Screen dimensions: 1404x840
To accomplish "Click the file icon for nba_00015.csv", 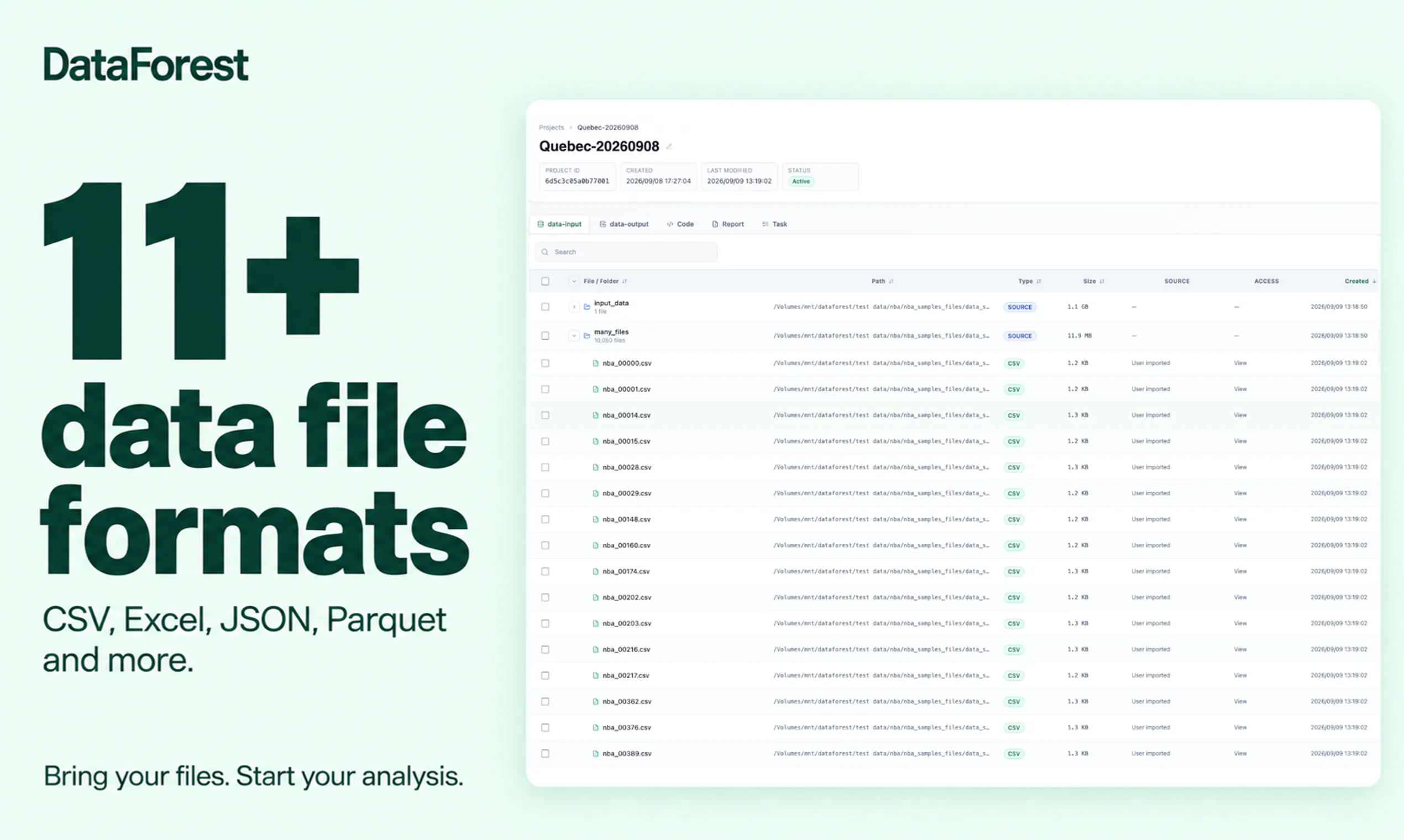I will pyautogui.click(x=595, y=442).
